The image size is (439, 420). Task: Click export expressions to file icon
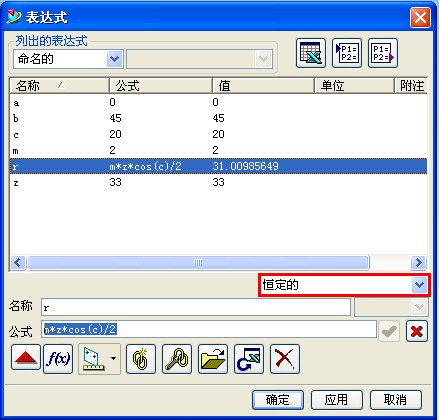(x=383, y=53)
